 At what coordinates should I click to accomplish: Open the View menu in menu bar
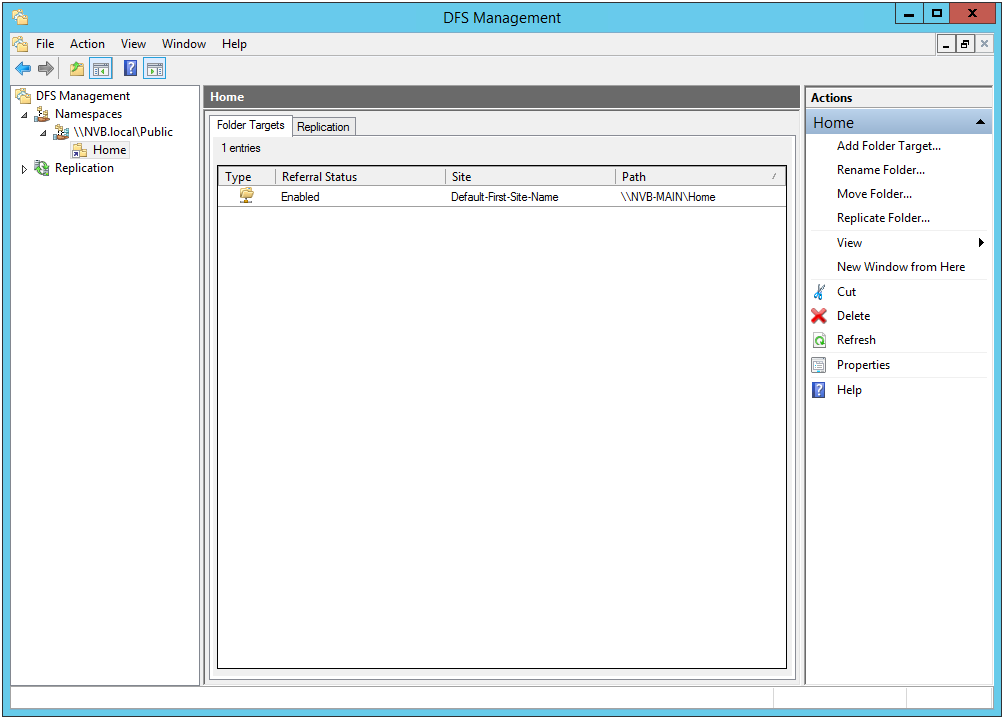(133, 44)
